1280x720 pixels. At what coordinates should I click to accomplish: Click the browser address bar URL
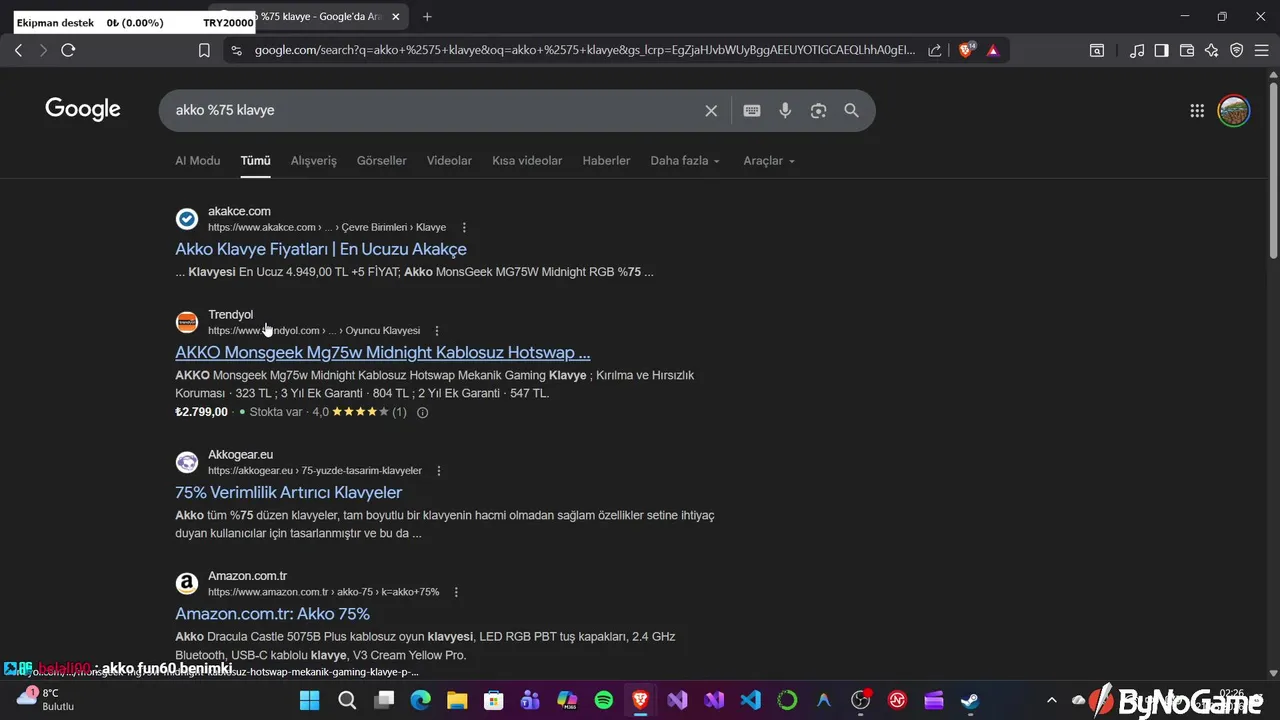(584, 50)
